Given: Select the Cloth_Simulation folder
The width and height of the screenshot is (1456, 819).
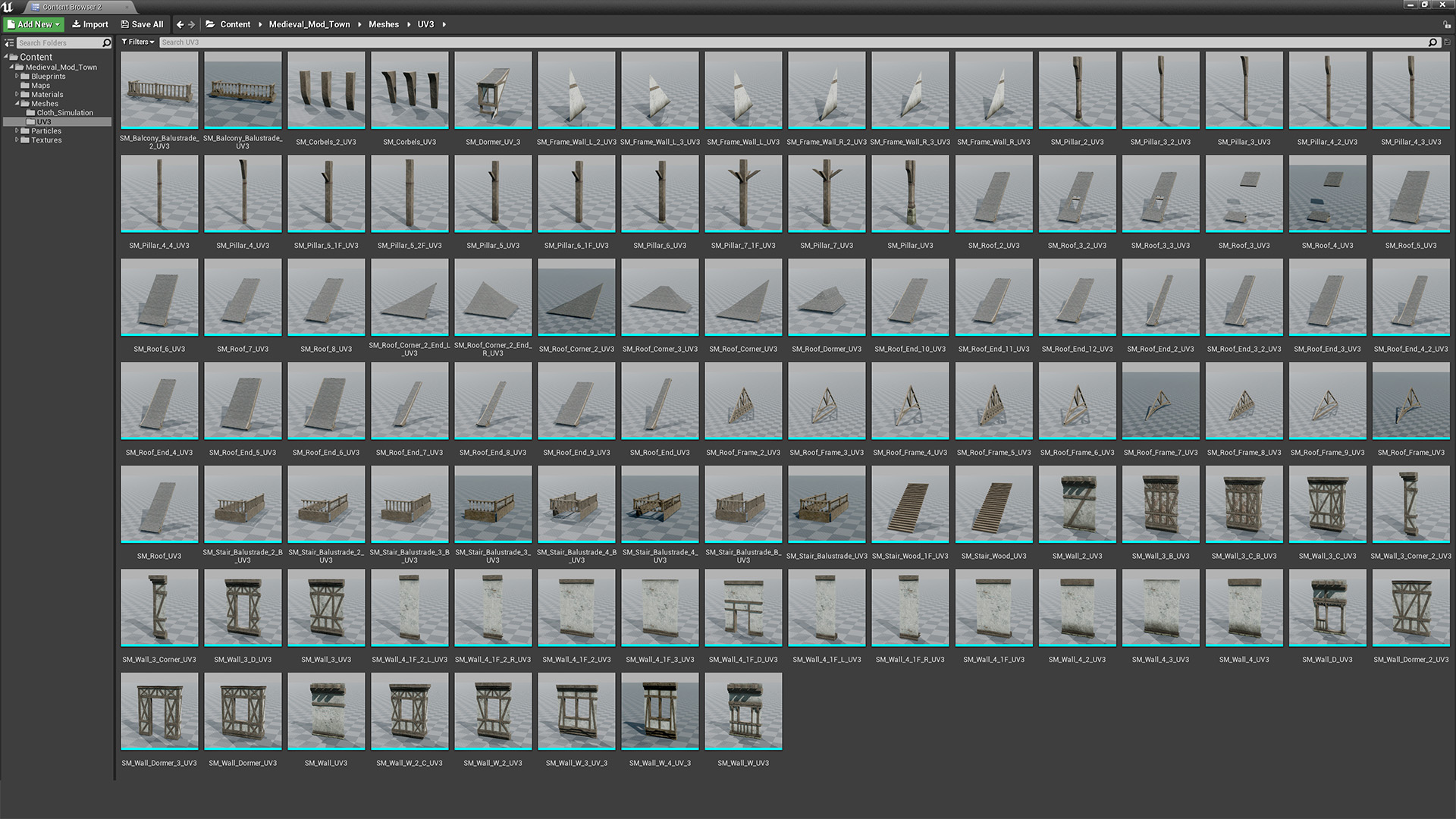Looking at the screenshot, I should (x=64, y=113).
